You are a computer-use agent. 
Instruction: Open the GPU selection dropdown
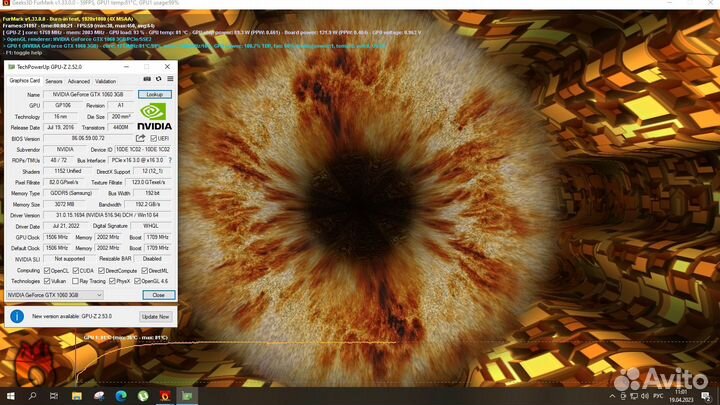55,295
